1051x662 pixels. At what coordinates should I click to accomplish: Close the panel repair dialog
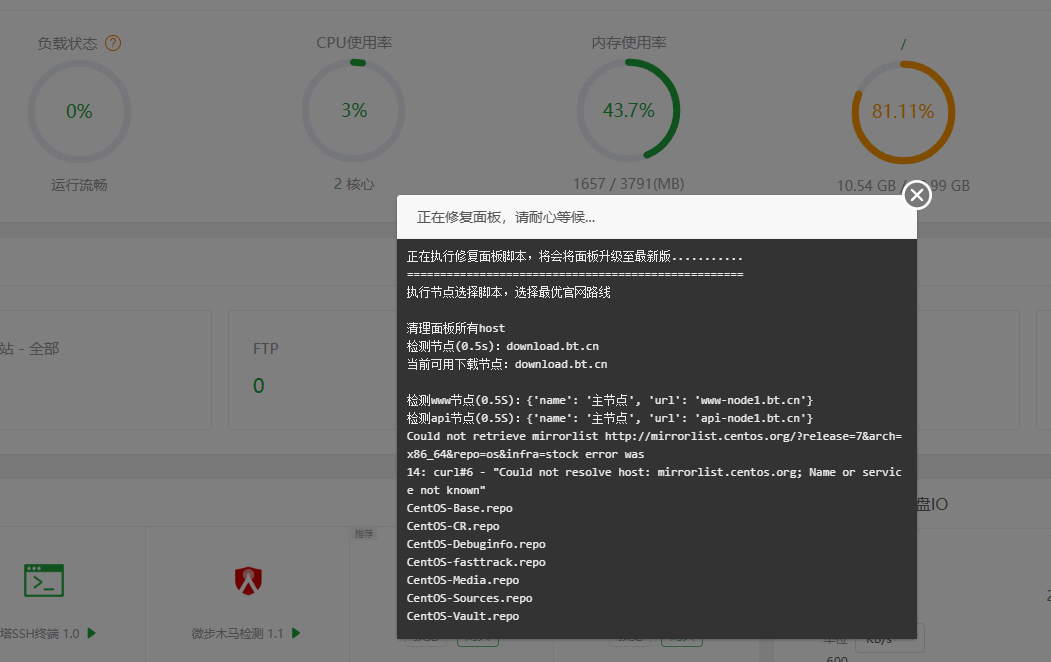click(917, 195)
